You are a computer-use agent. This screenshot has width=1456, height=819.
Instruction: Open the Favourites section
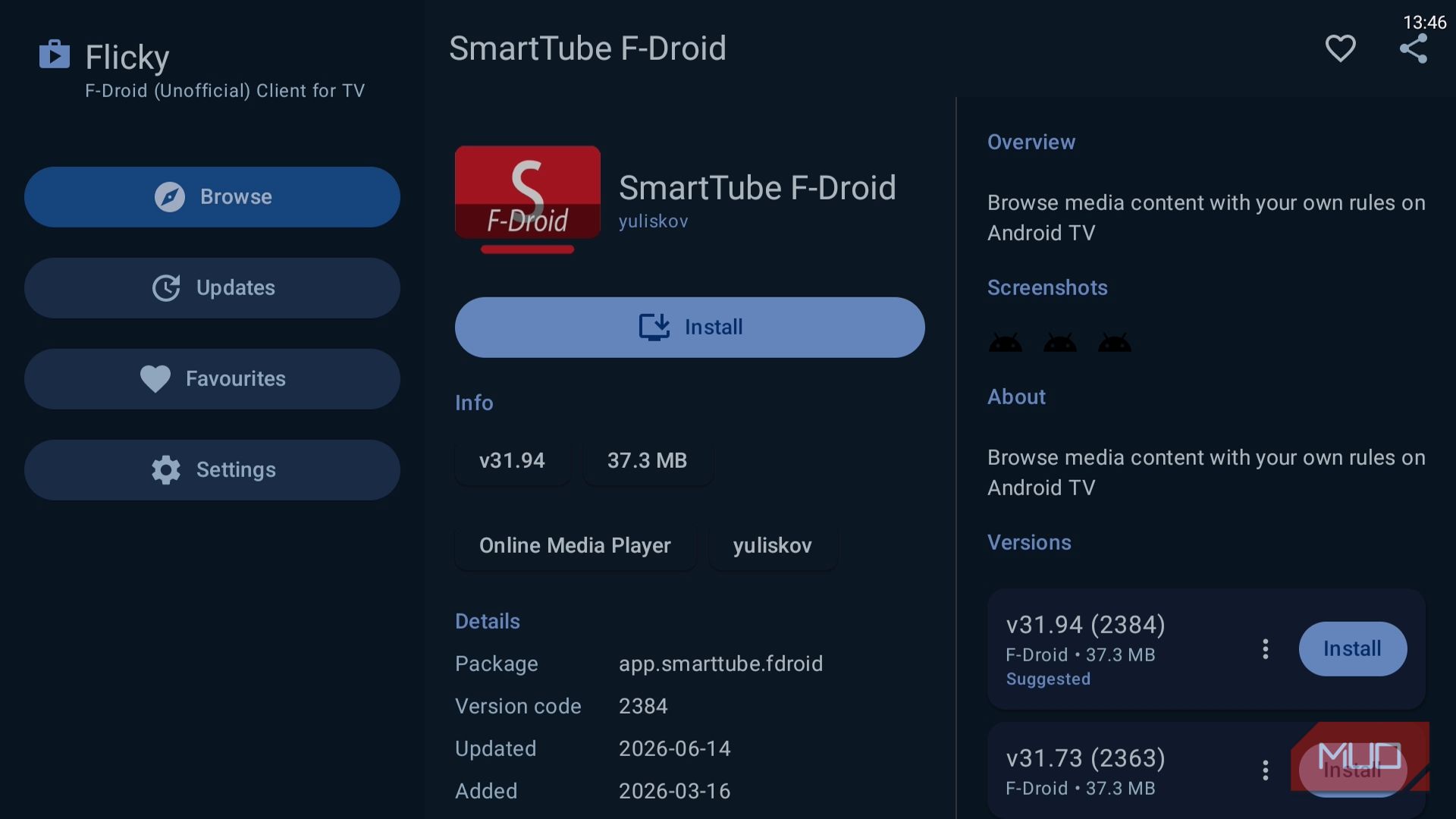[x=212, y=379]
